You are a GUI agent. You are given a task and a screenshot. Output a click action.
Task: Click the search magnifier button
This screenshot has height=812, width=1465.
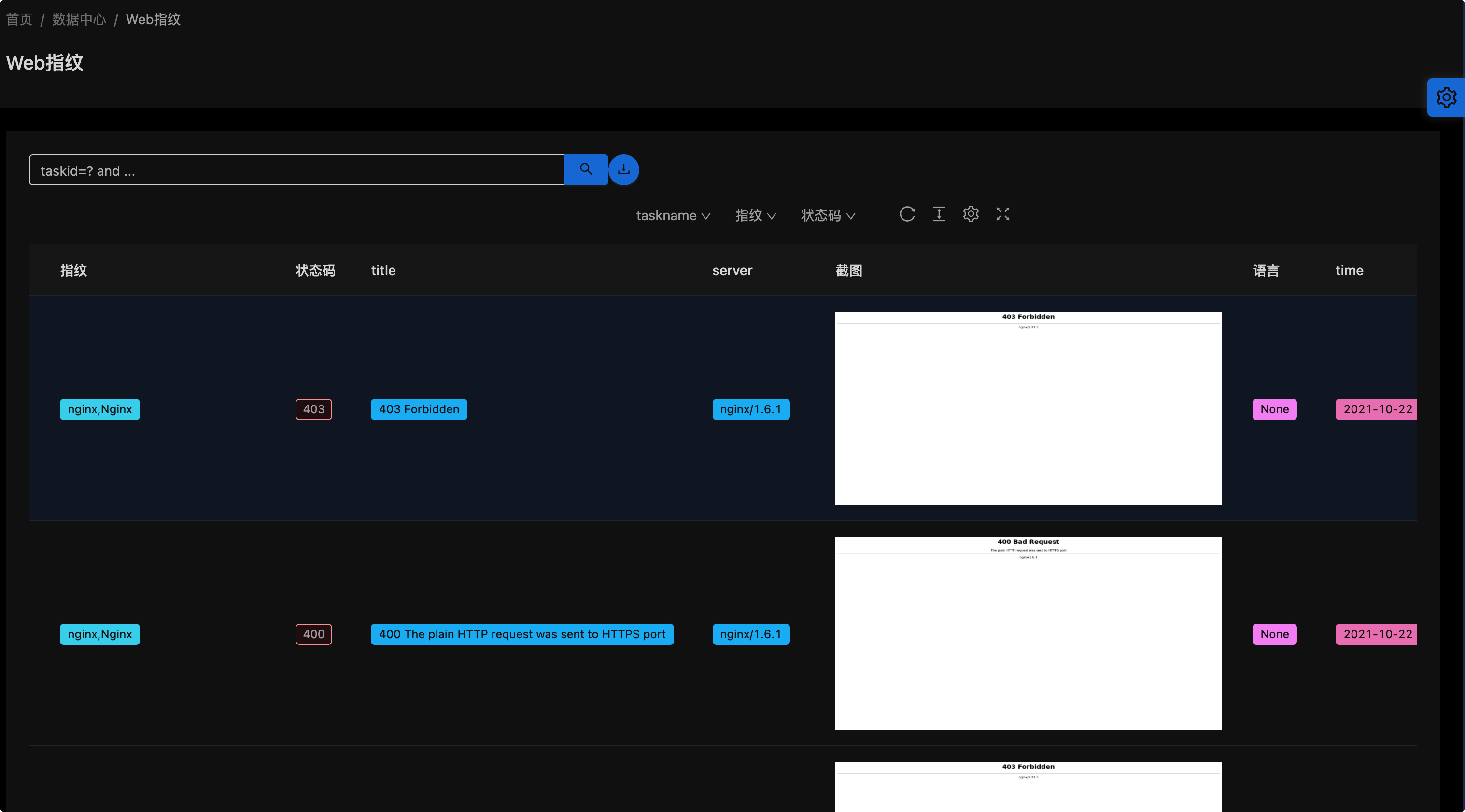click(x=586, y=169)
